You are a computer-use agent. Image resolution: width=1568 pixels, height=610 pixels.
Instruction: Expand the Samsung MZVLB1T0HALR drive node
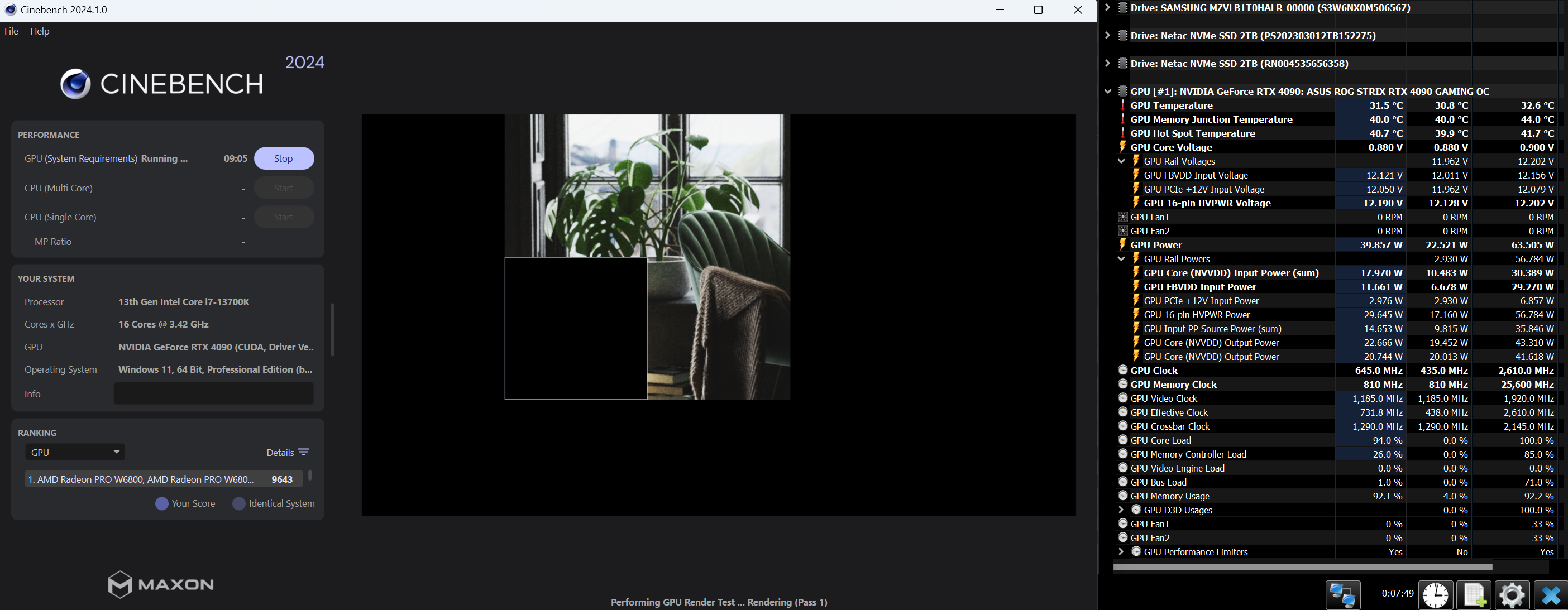(1108, 8)
